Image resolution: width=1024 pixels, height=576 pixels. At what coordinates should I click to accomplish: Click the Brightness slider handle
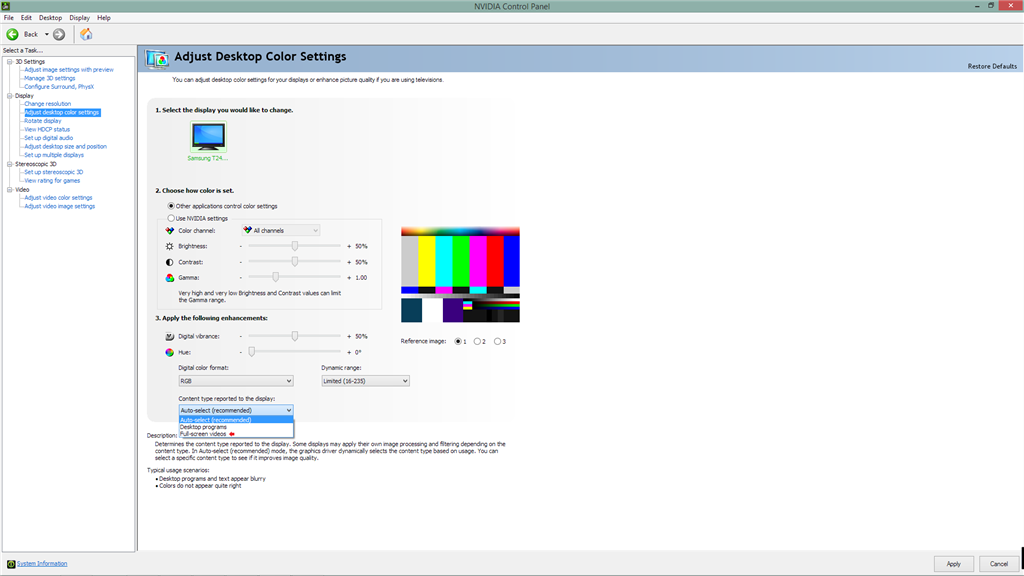[295, 246]
